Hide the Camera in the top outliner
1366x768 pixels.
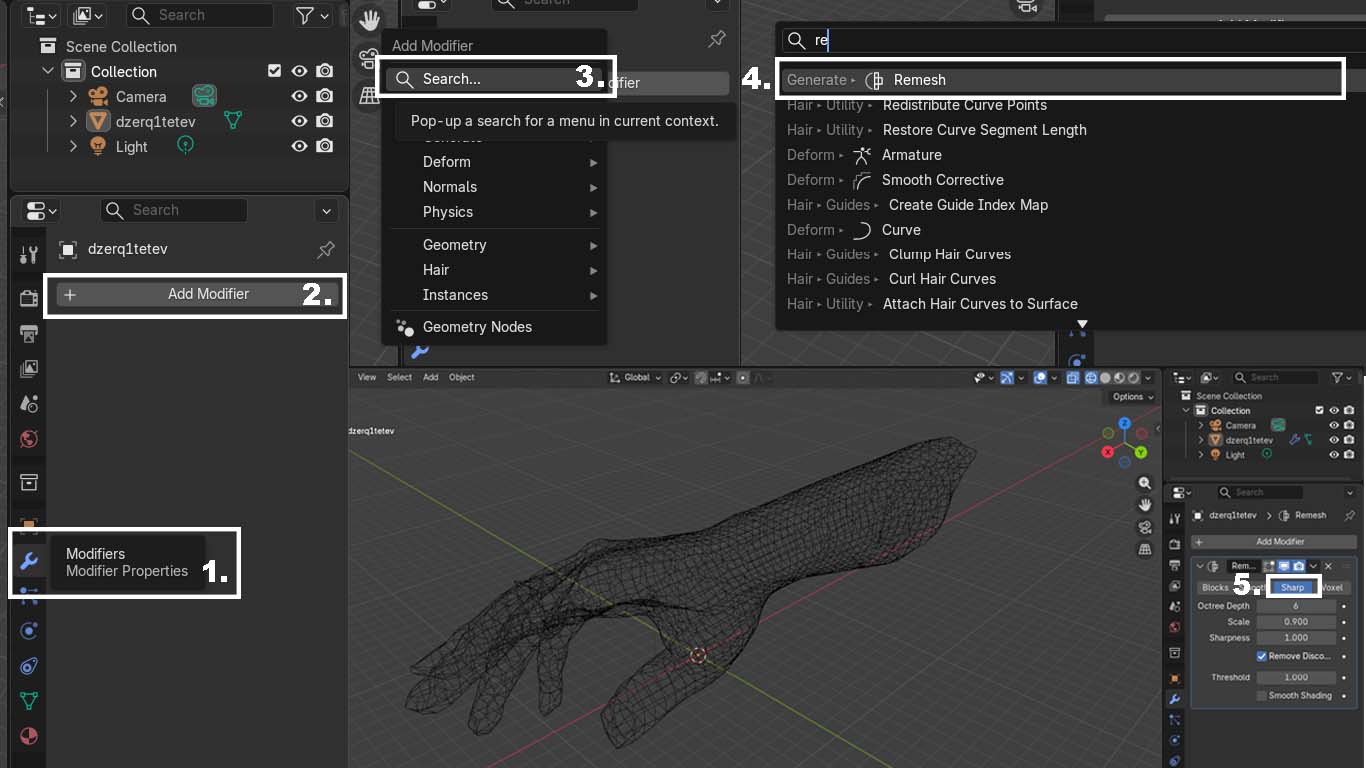[299, 97]
